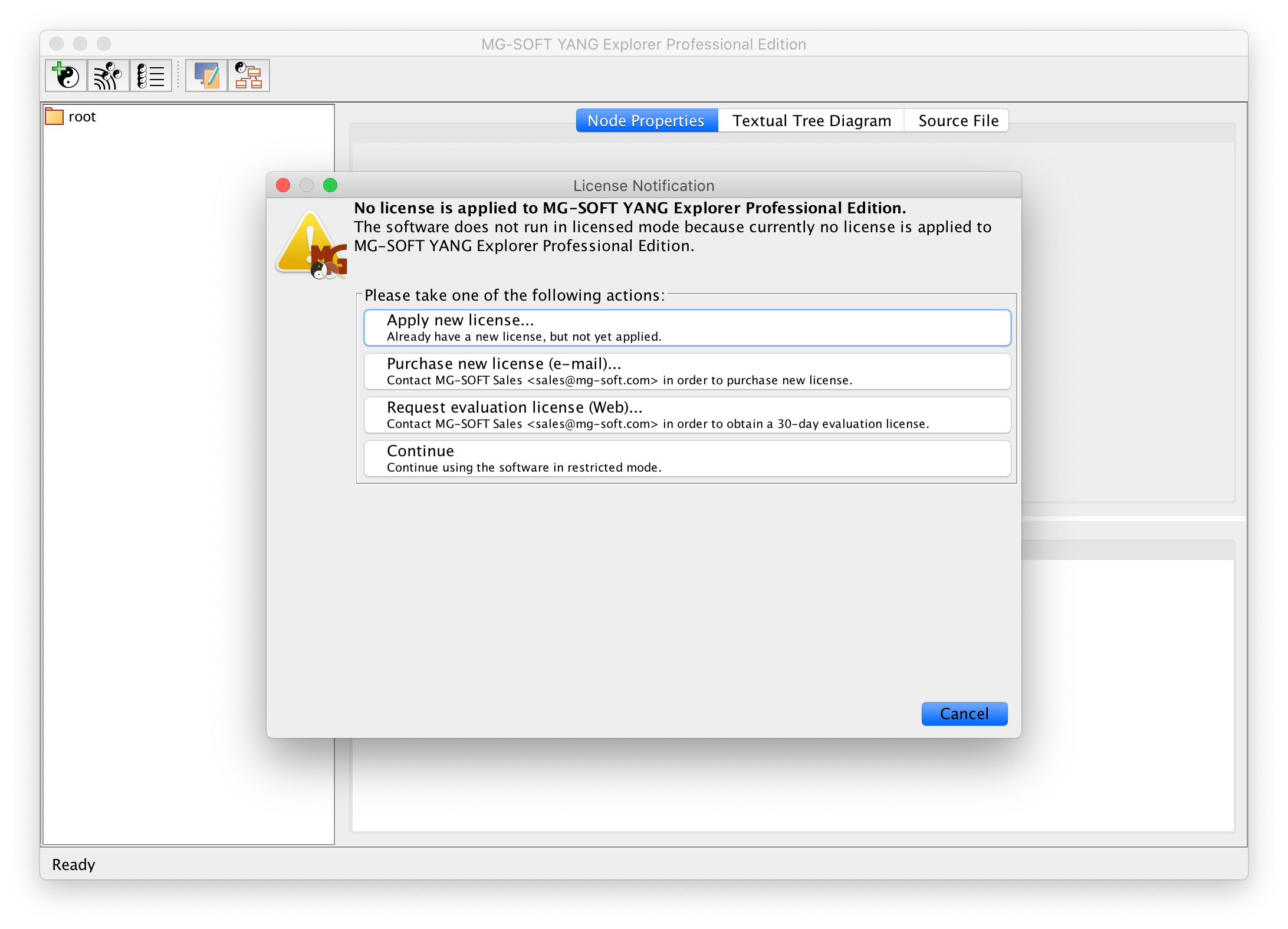Switch to Node Properties tab
Image resolution: width=1288 pixels, height=929 pixels.
coord(646,121)
